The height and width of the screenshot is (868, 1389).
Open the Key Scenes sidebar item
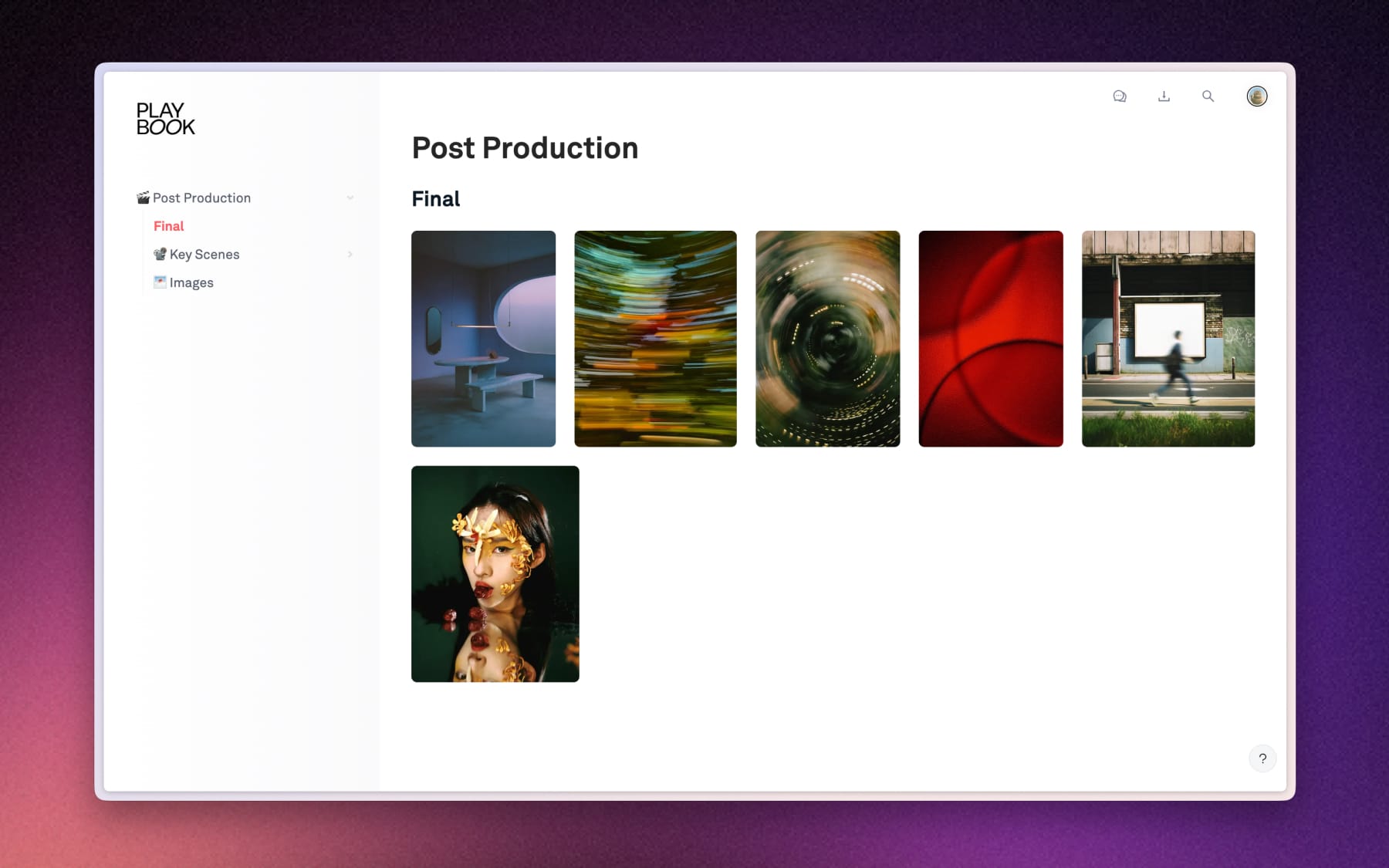tap(204, 254)
